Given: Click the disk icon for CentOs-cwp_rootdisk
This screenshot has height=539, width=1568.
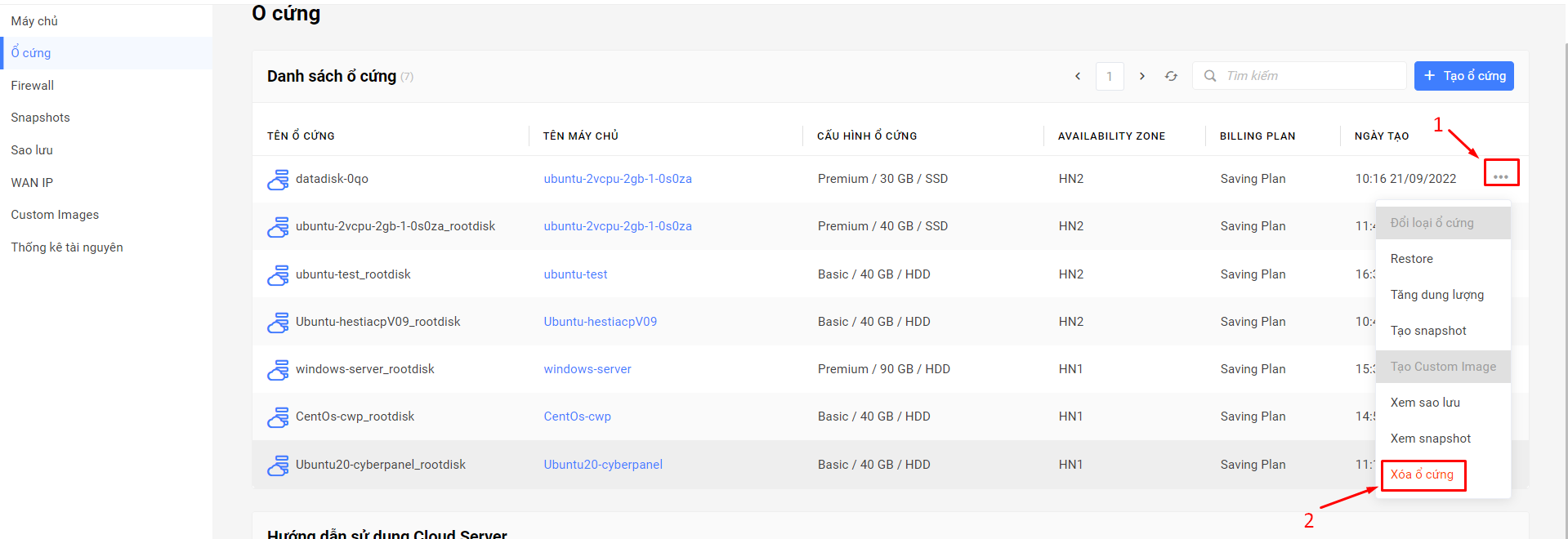Looking at the screenshot, I should 278,417.
